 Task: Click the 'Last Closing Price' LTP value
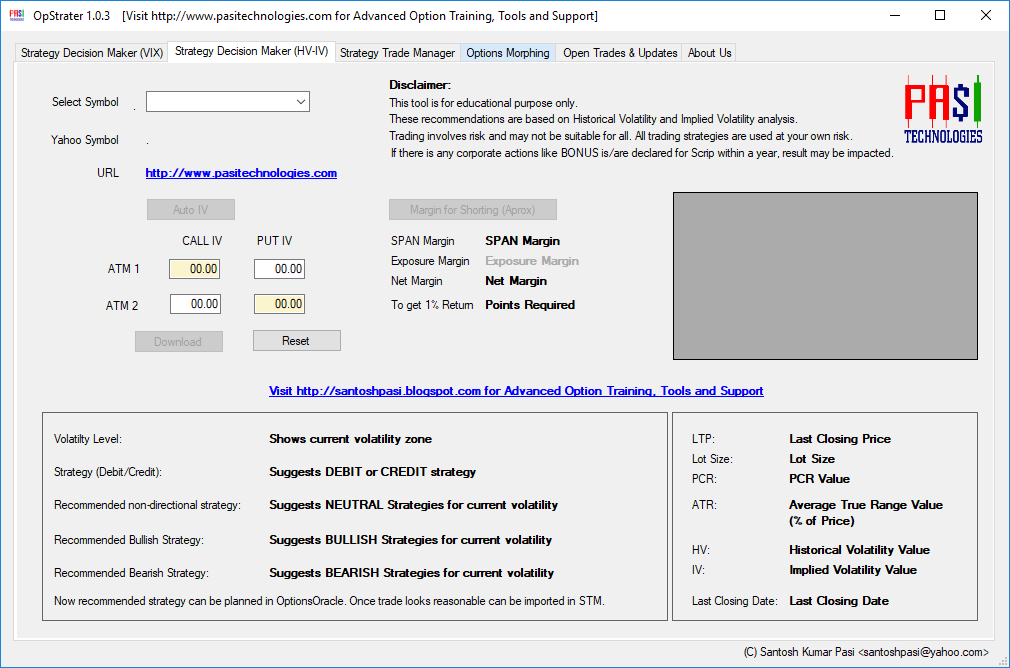[x=840, y=439]
